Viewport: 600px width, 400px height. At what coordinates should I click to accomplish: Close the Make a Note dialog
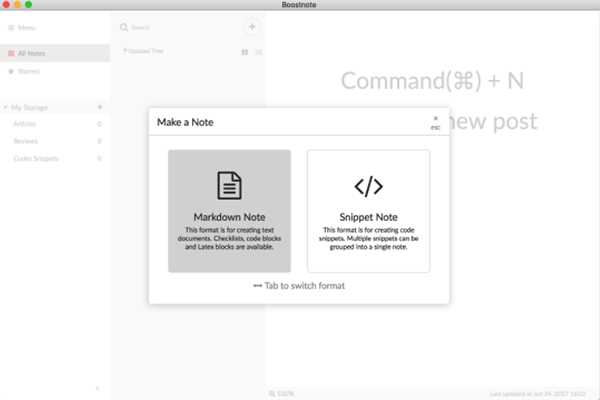tap(435, 122)
